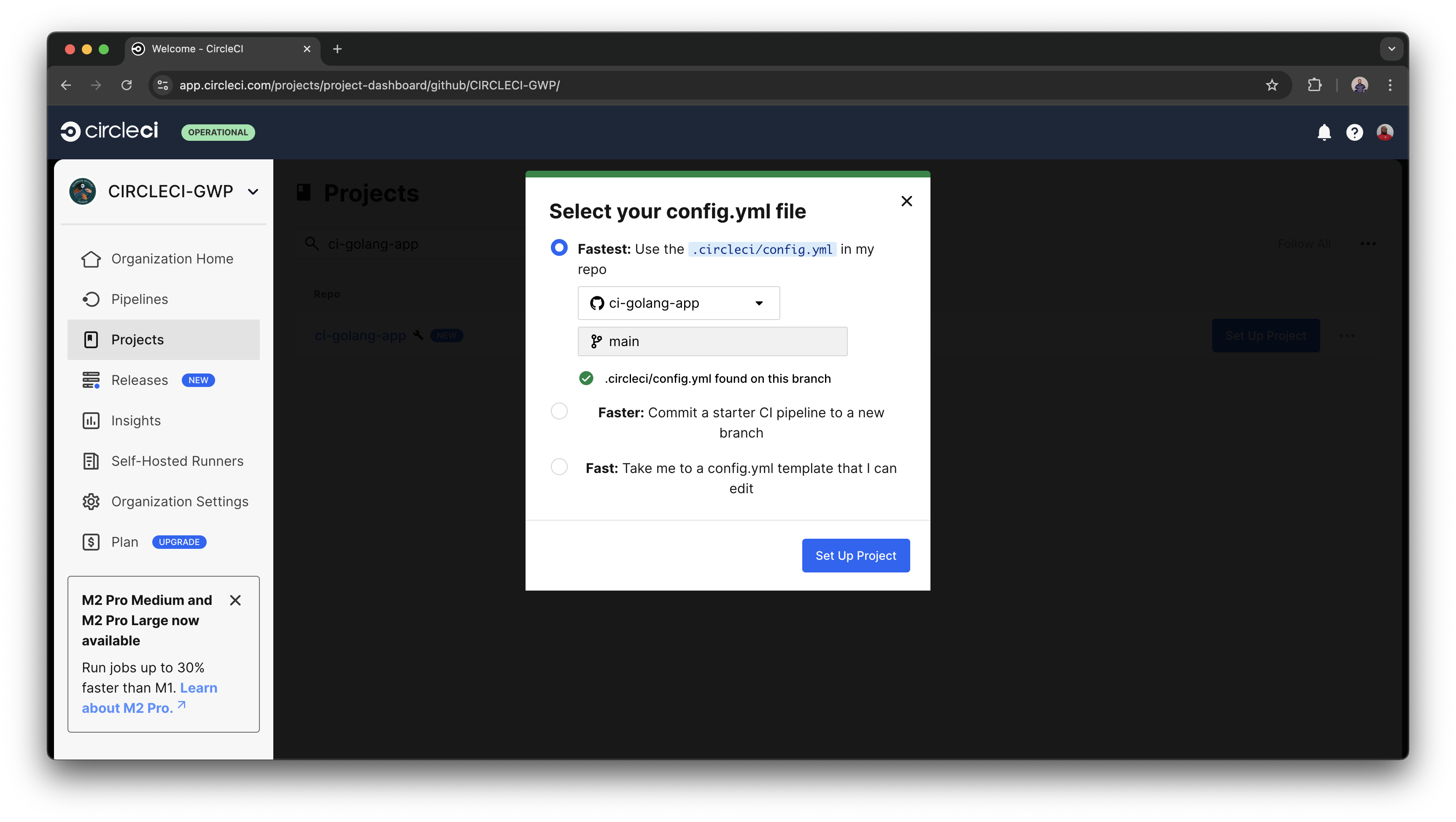Click the CircleCI logo in header
This screenshot has height=822, width=1456.
[x=110, y=132]
